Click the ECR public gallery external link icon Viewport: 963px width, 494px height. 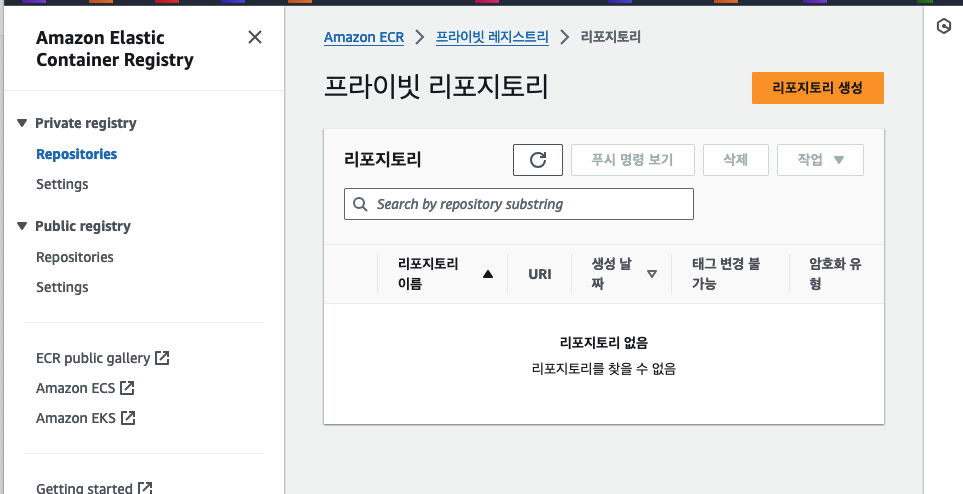point(162,358)
